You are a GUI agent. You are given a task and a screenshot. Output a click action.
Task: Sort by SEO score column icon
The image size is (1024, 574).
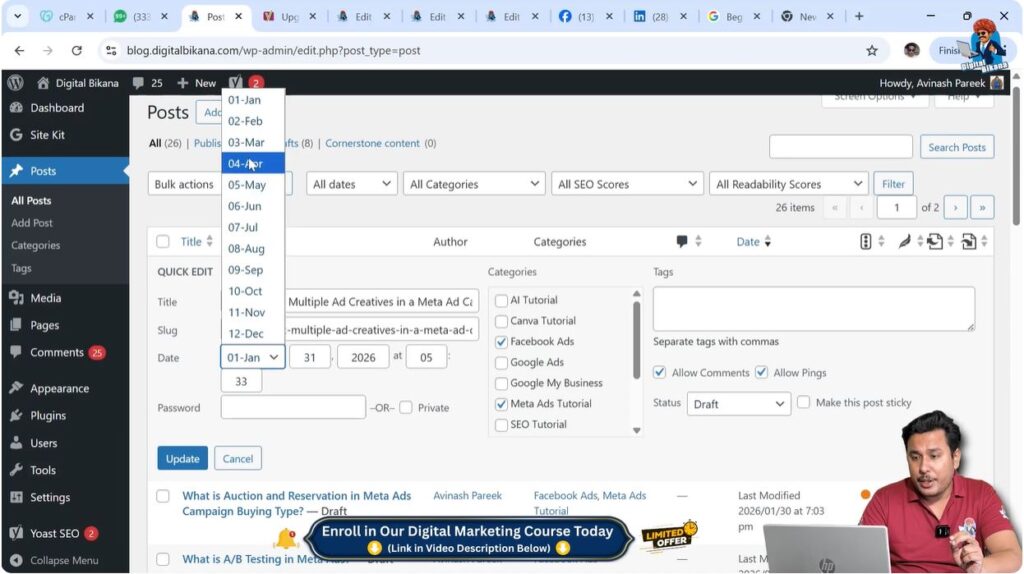[865, 242]
